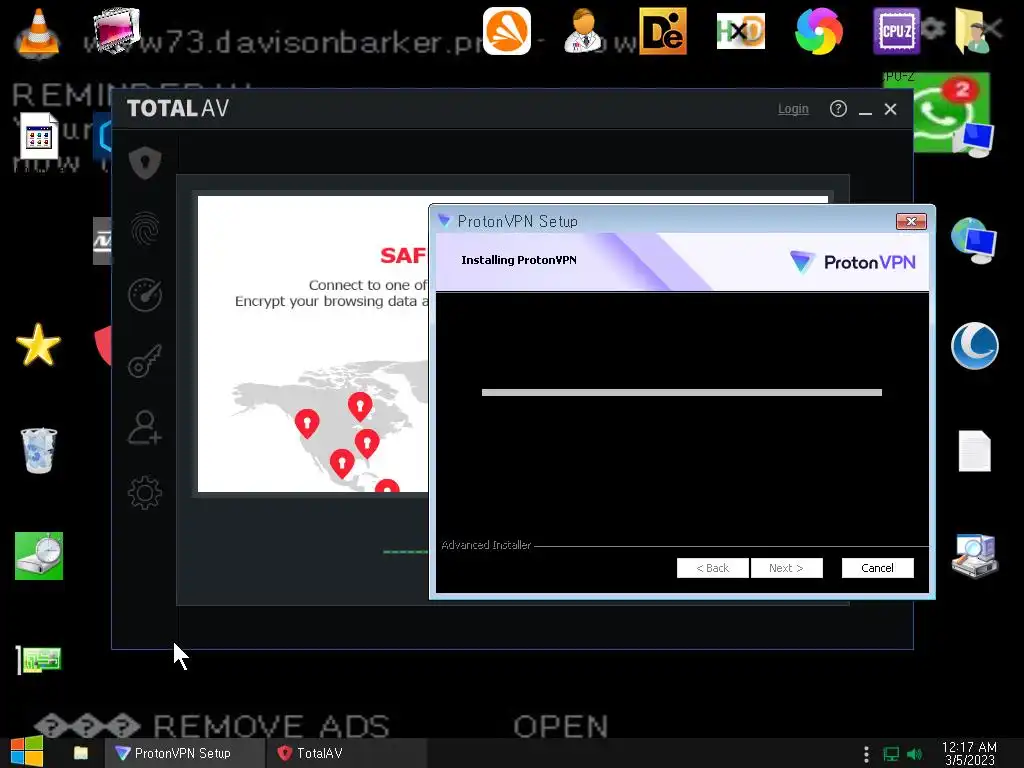Open the system tray volume icon
1024x768 pixels.
(914, 754)
